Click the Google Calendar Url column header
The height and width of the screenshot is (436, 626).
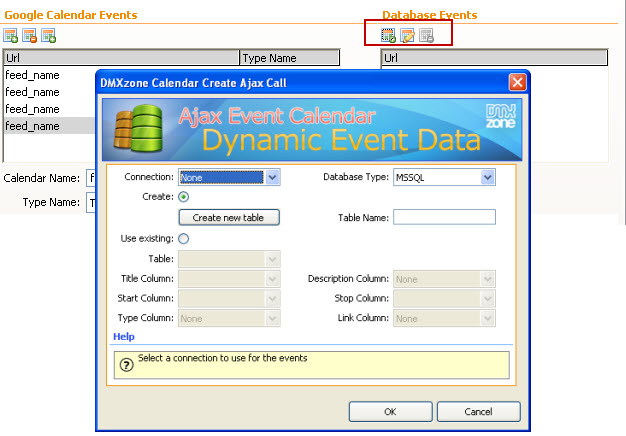(x=121, y=58)
